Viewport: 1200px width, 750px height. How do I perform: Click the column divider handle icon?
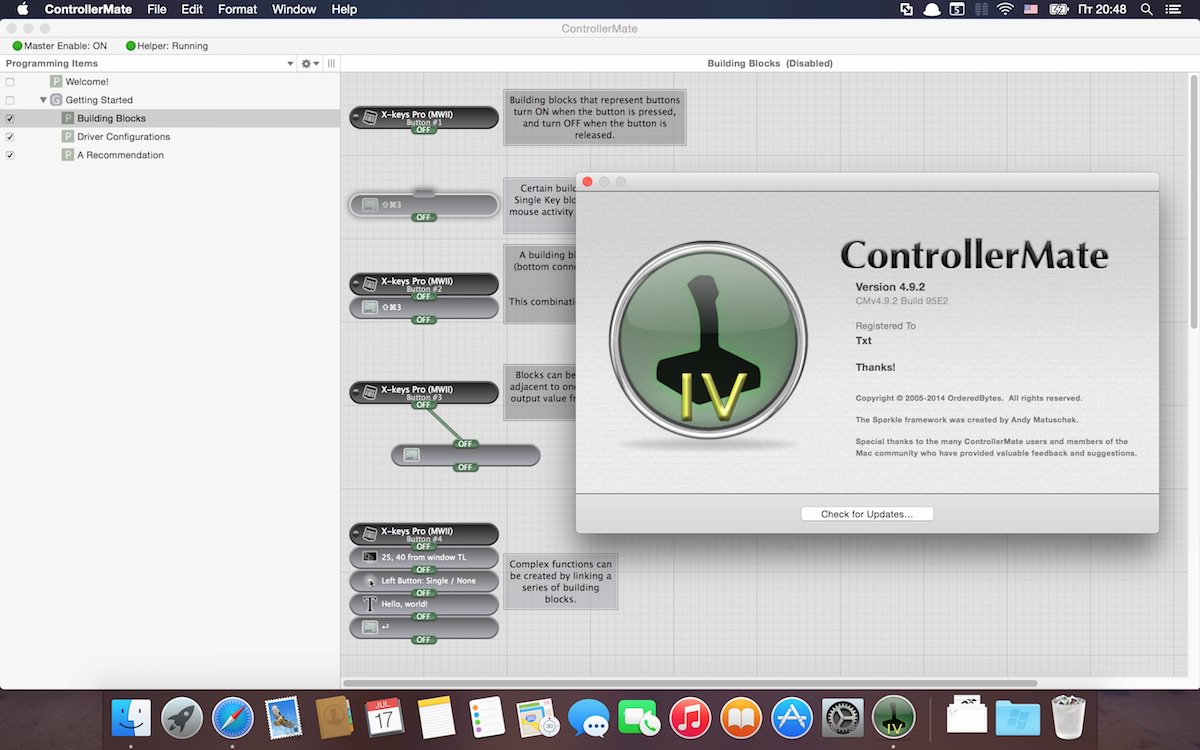pyautogui.click(x=331, y=63)
